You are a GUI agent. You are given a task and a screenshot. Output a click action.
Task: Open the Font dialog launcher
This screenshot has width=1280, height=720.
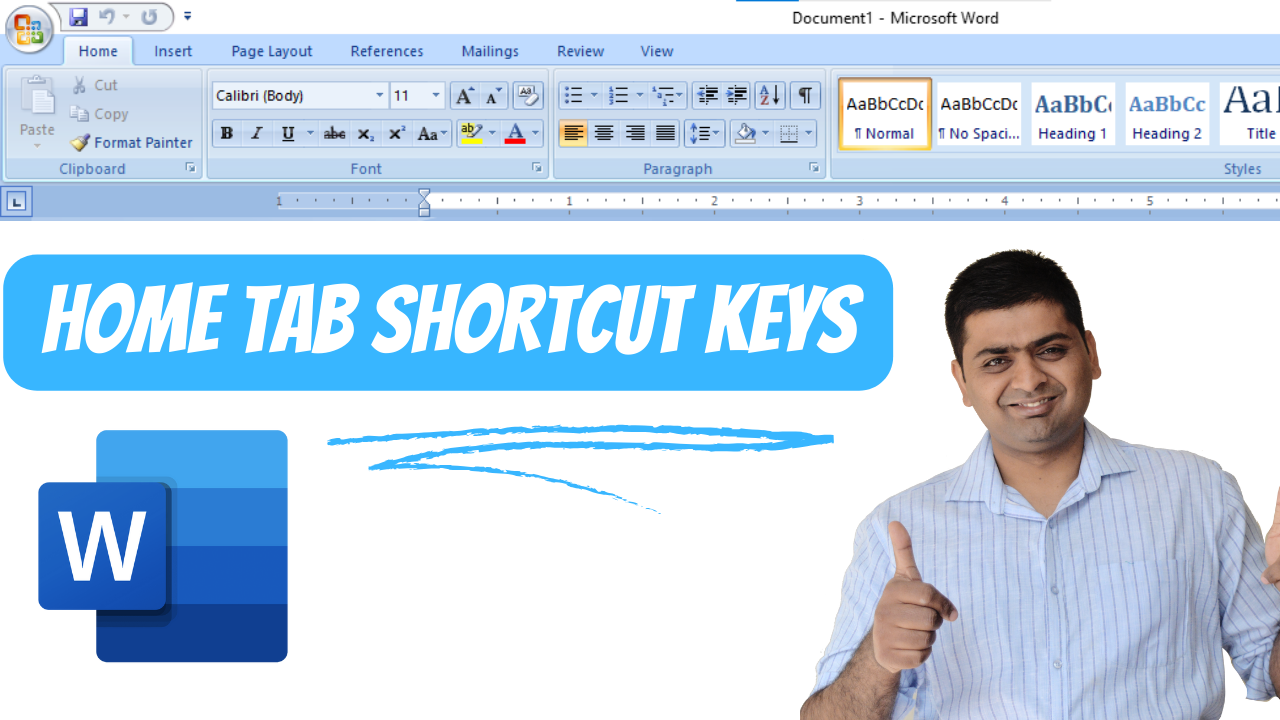click(x=537, y=168)
